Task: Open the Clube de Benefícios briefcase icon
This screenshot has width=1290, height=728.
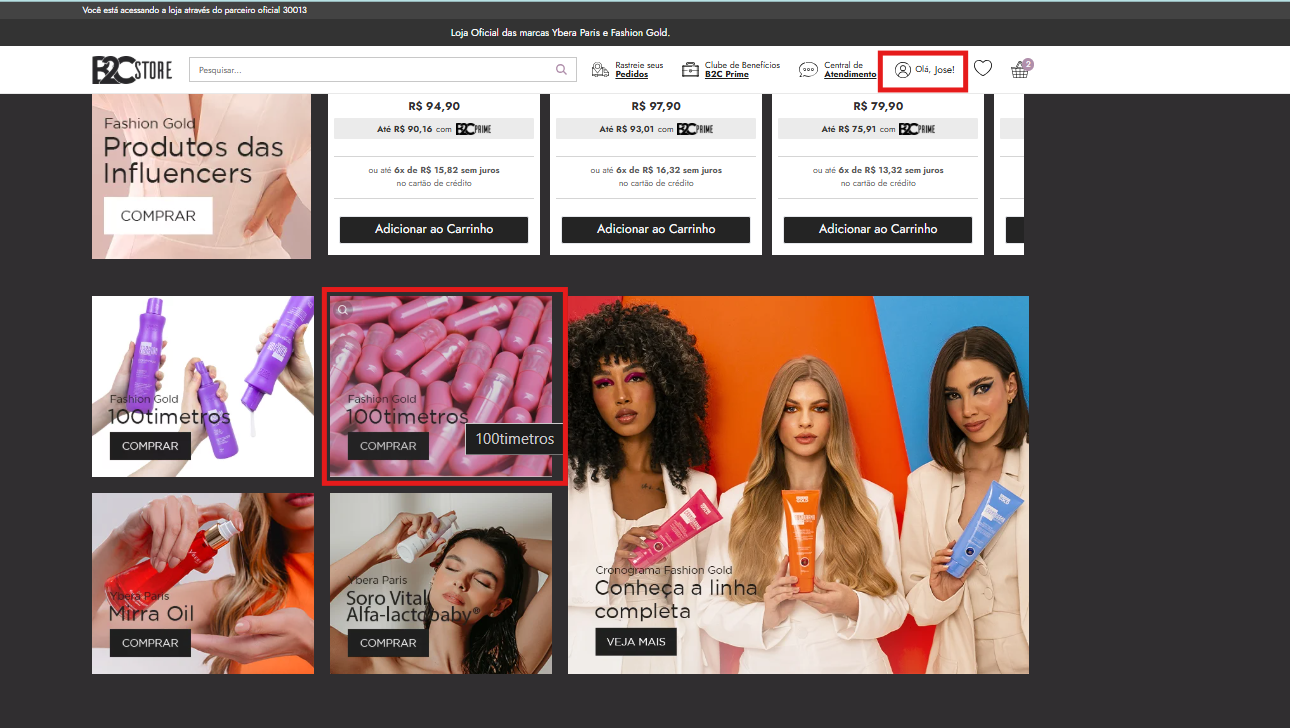Action: pyautogui.click(x=691, y=70)
